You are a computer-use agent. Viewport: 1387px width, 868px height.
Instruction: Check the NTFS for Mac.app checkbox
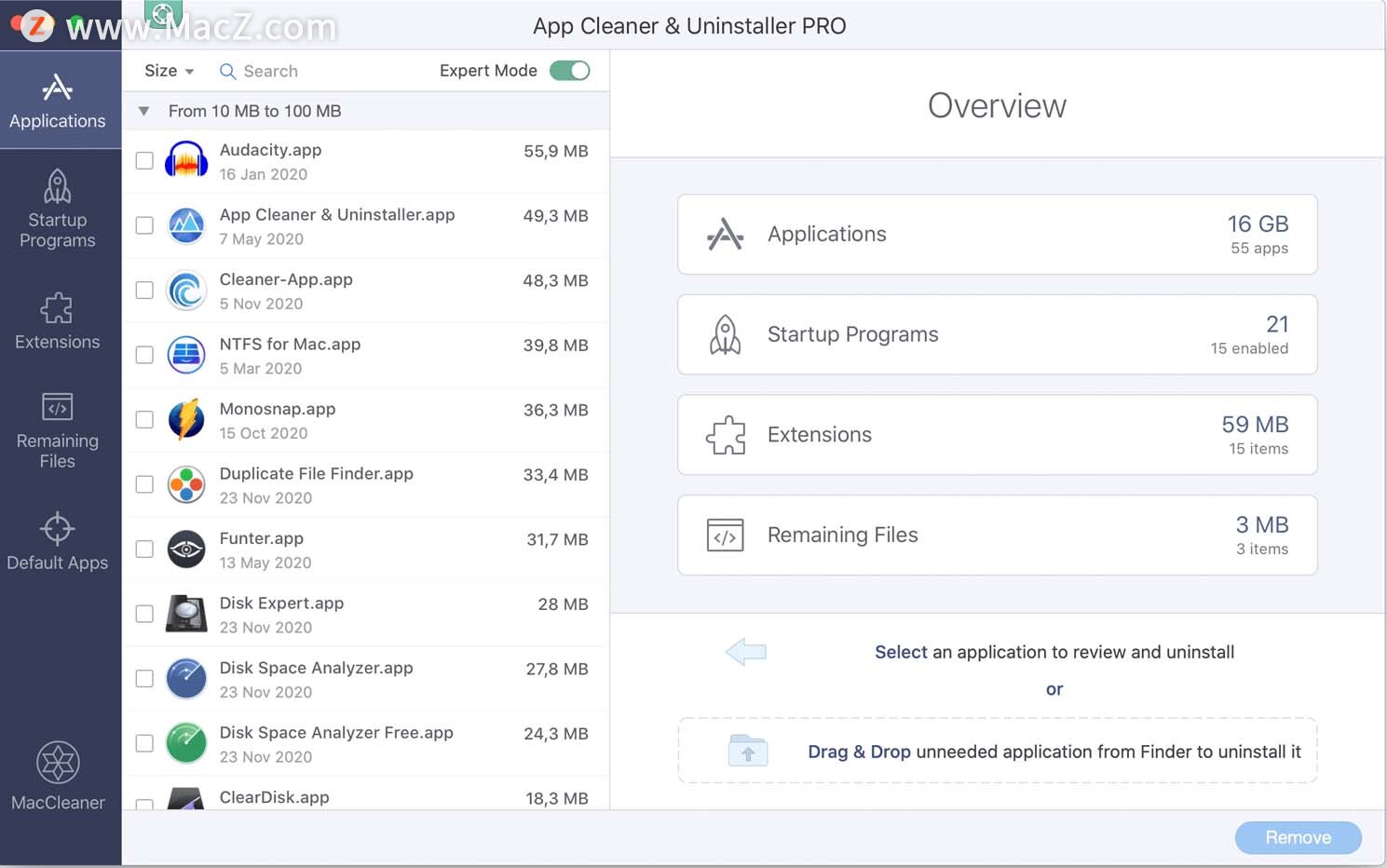click(x=144, y=355)
